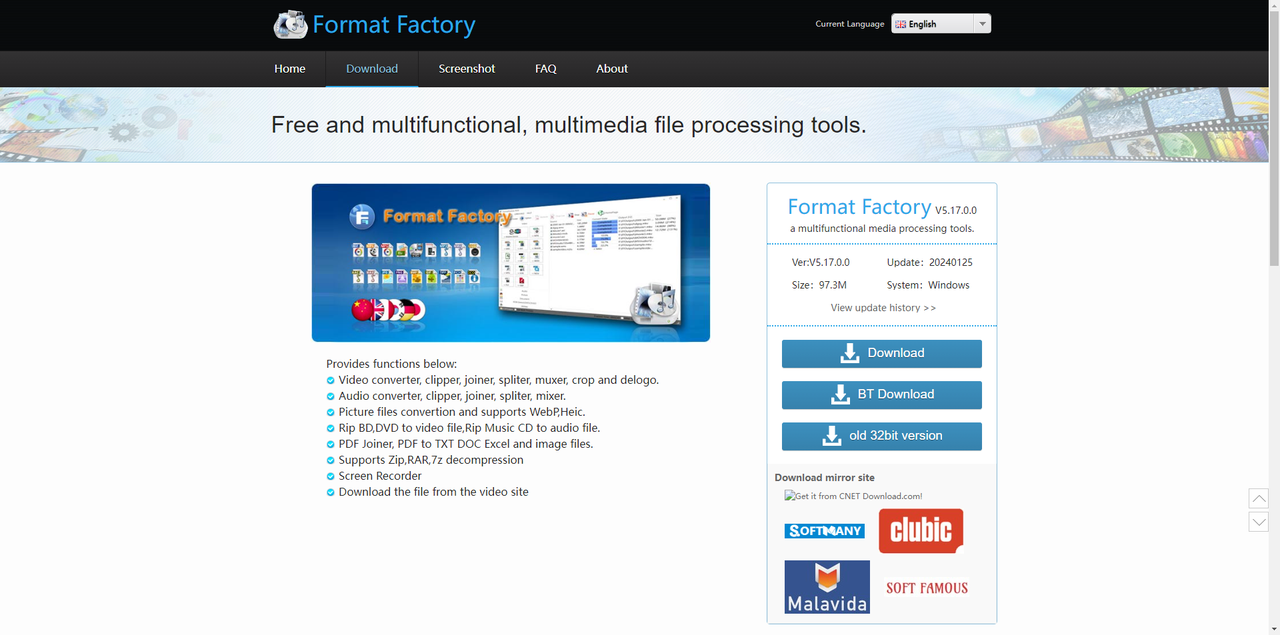Click 'Supports Zip,RAR,7z decompression' text
This screenshot has height=635, width=1280.
[431, 460]
